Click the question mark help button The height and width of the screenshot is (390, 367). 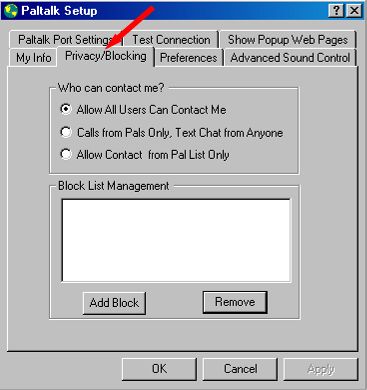click(337, 11)
